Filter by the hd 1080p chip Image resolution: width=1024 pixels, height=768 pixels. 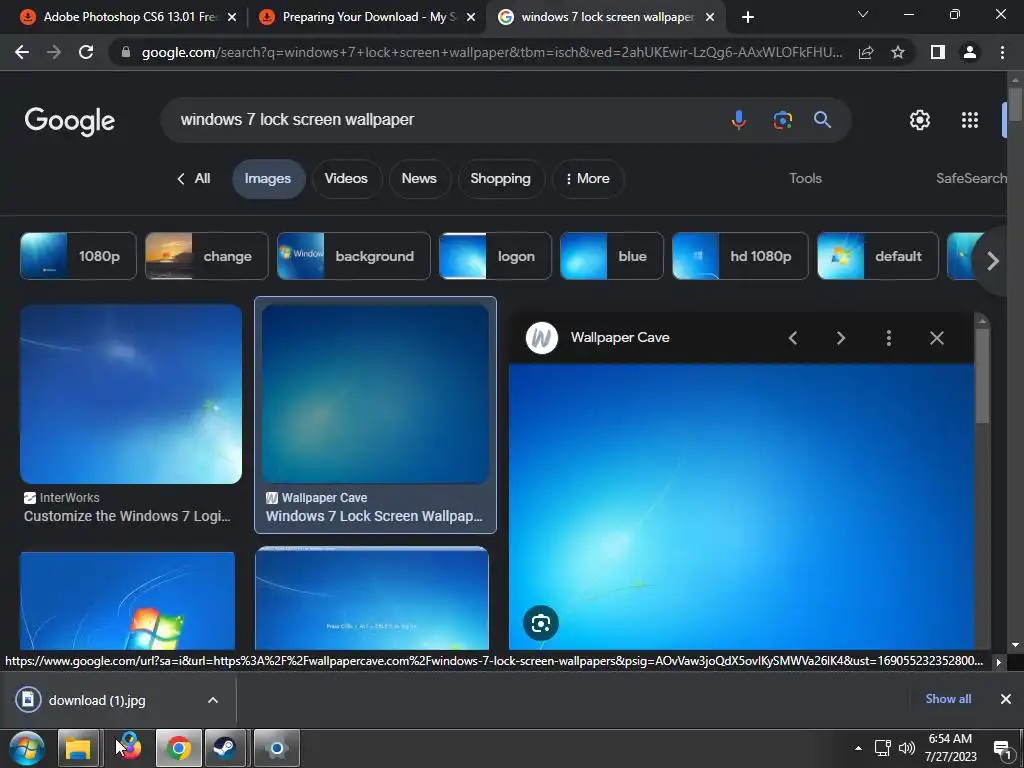coord(740,256)
